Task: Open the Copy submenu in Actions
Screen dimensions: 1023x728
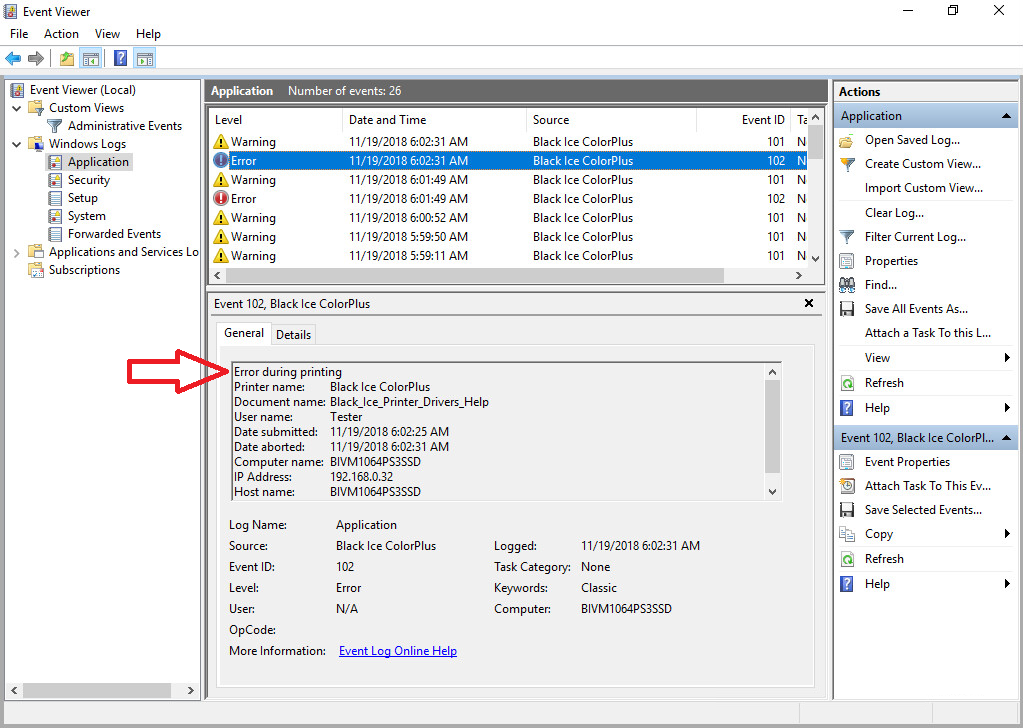Action: (1007, 534)
